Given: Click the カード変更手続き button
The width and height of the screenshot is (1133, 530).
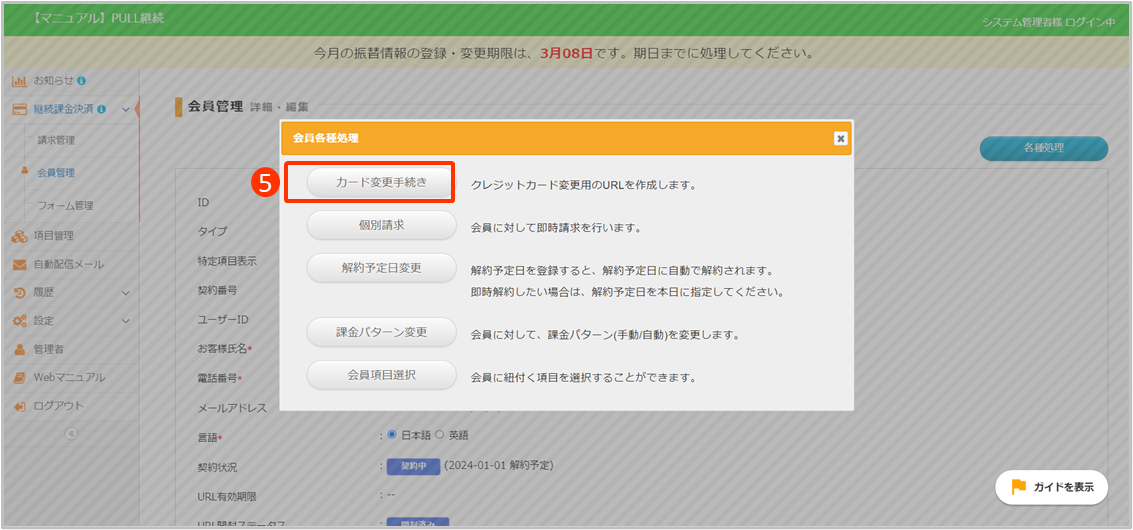Looking at the screenshot, I should [x=381, y=182].
